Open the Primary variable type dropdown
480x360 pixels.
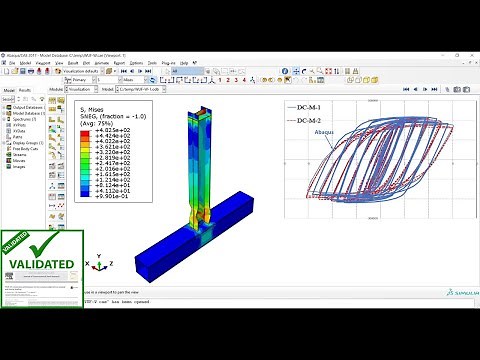pos(94,80)
